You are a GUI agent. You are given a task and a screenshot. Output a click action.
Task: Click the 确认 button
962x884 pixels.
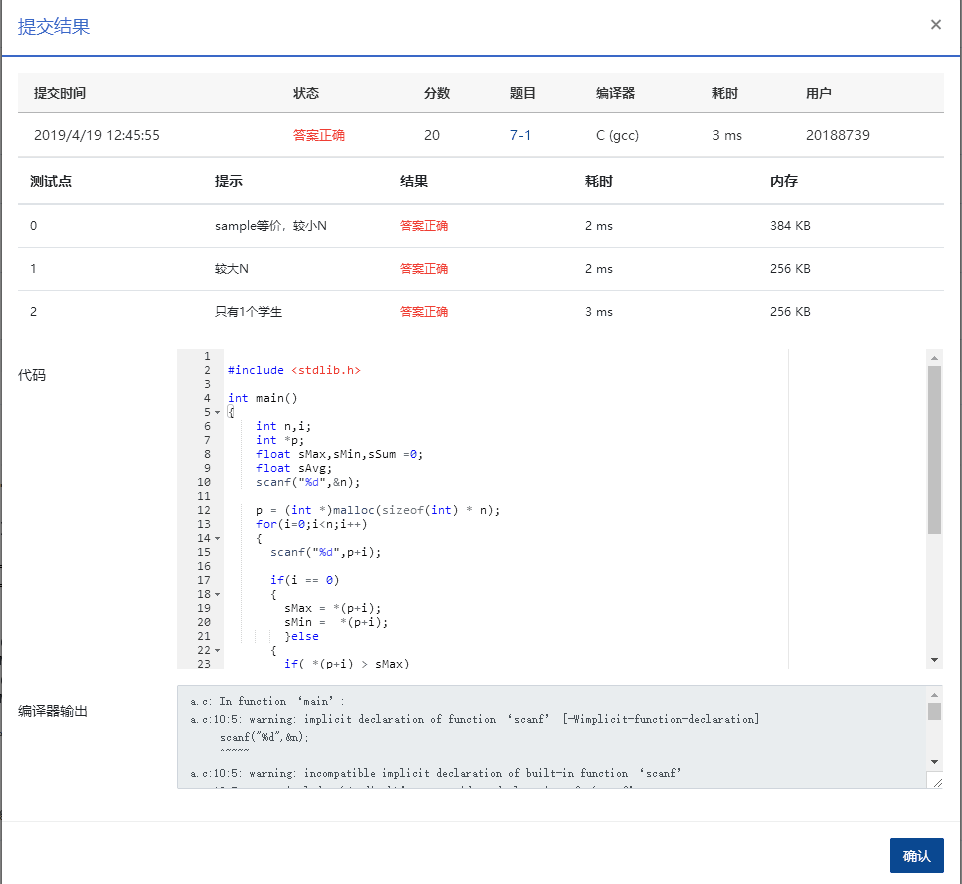point(916,855)
